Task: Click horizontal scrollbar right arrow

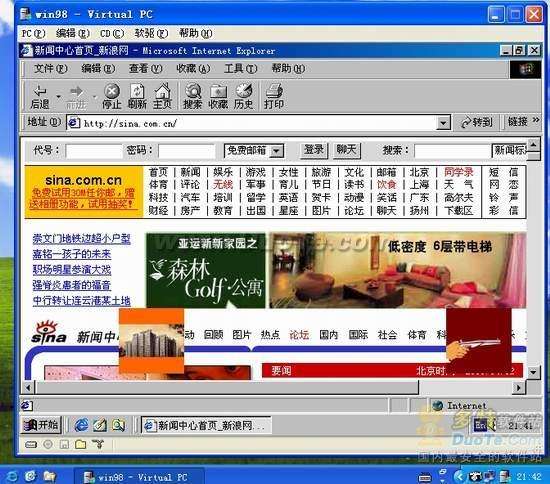Action: [518, 388]
